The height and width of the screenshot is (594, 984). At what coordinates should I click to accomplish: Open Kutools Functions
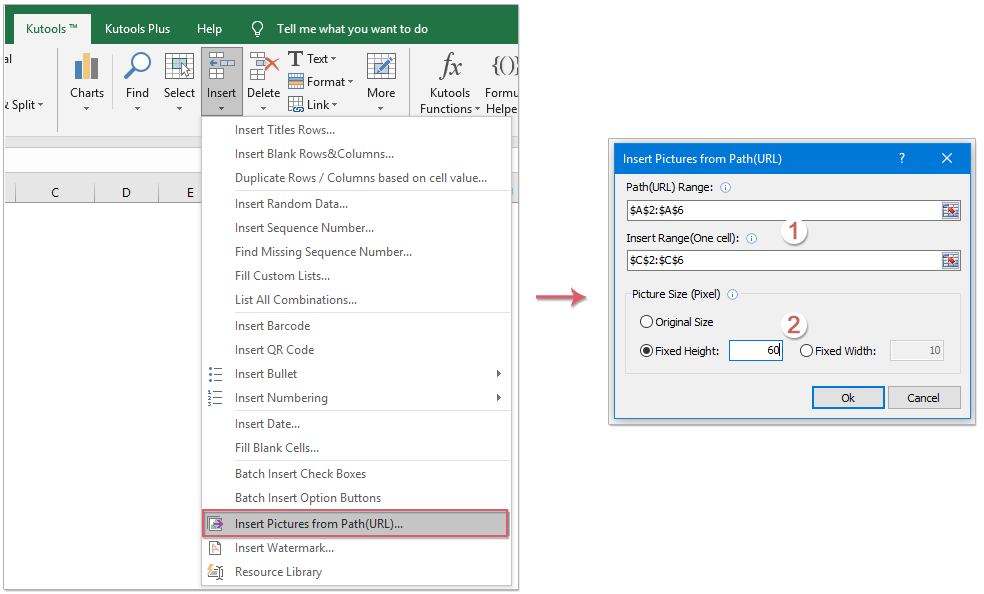pos(449,80)
